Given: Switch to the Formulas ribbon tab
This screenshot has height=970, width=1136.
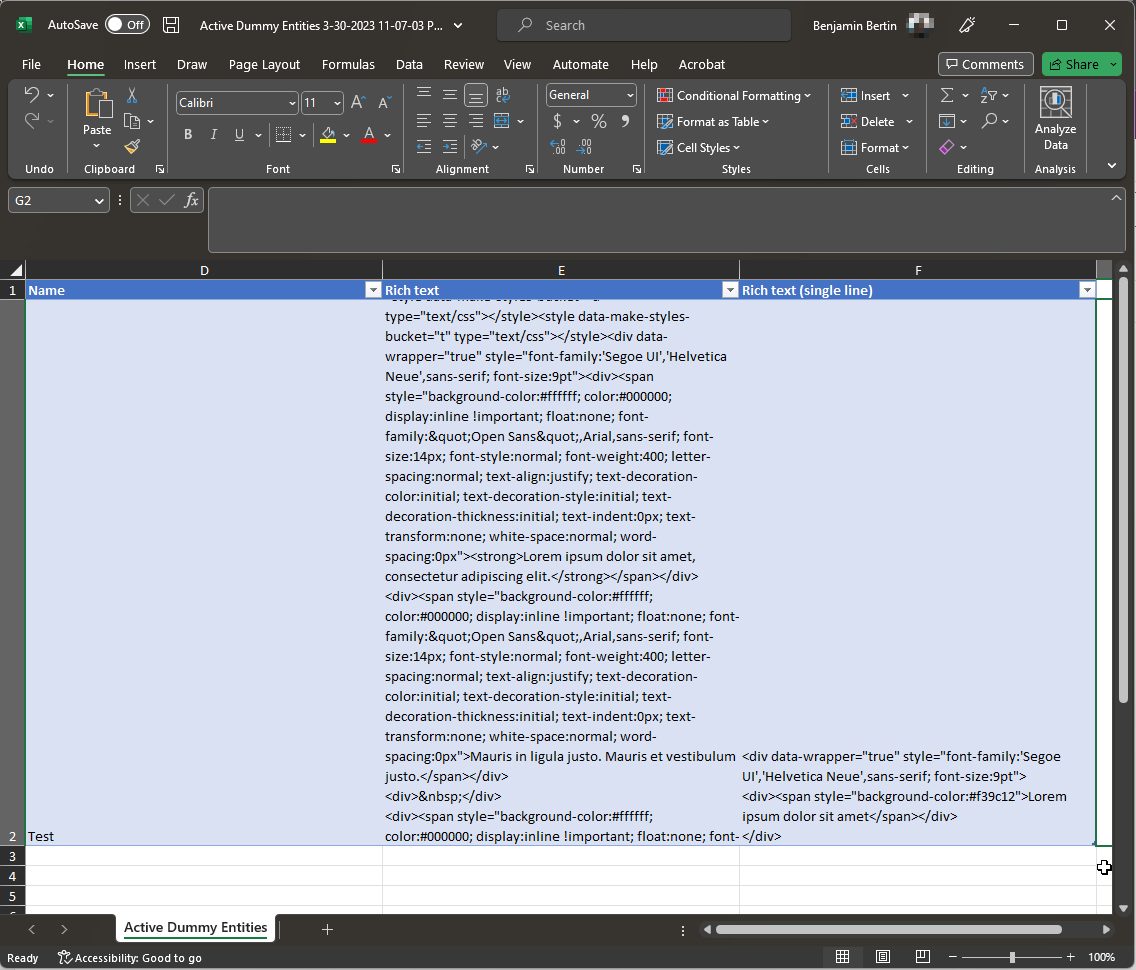Looking at the screenshot, I should 348,64.
